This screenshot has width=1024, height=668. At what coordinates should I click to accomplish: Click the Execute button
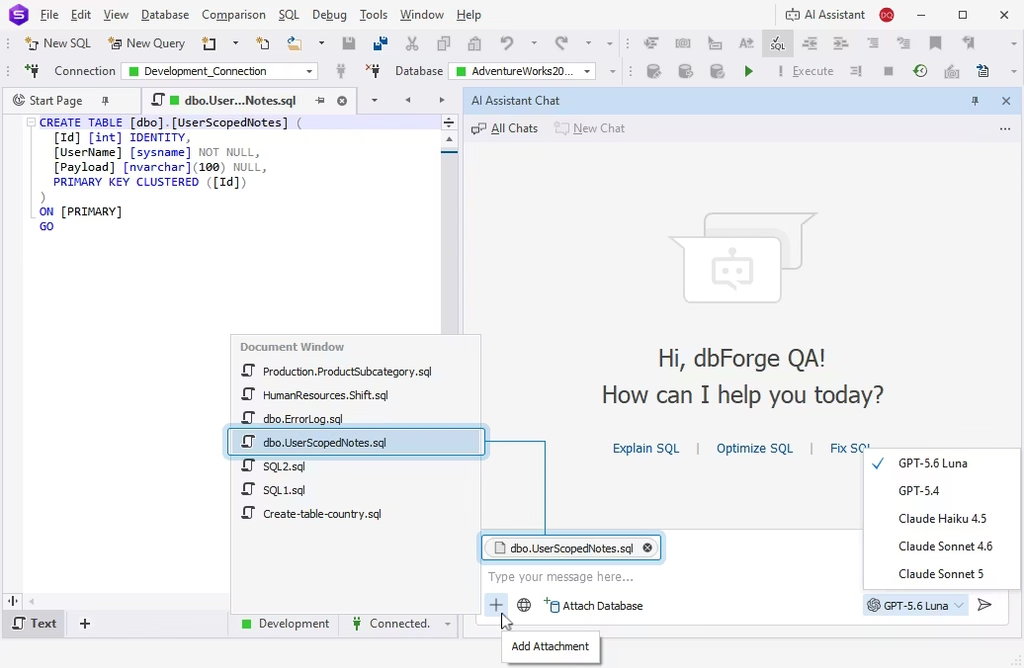pos(805,71)
